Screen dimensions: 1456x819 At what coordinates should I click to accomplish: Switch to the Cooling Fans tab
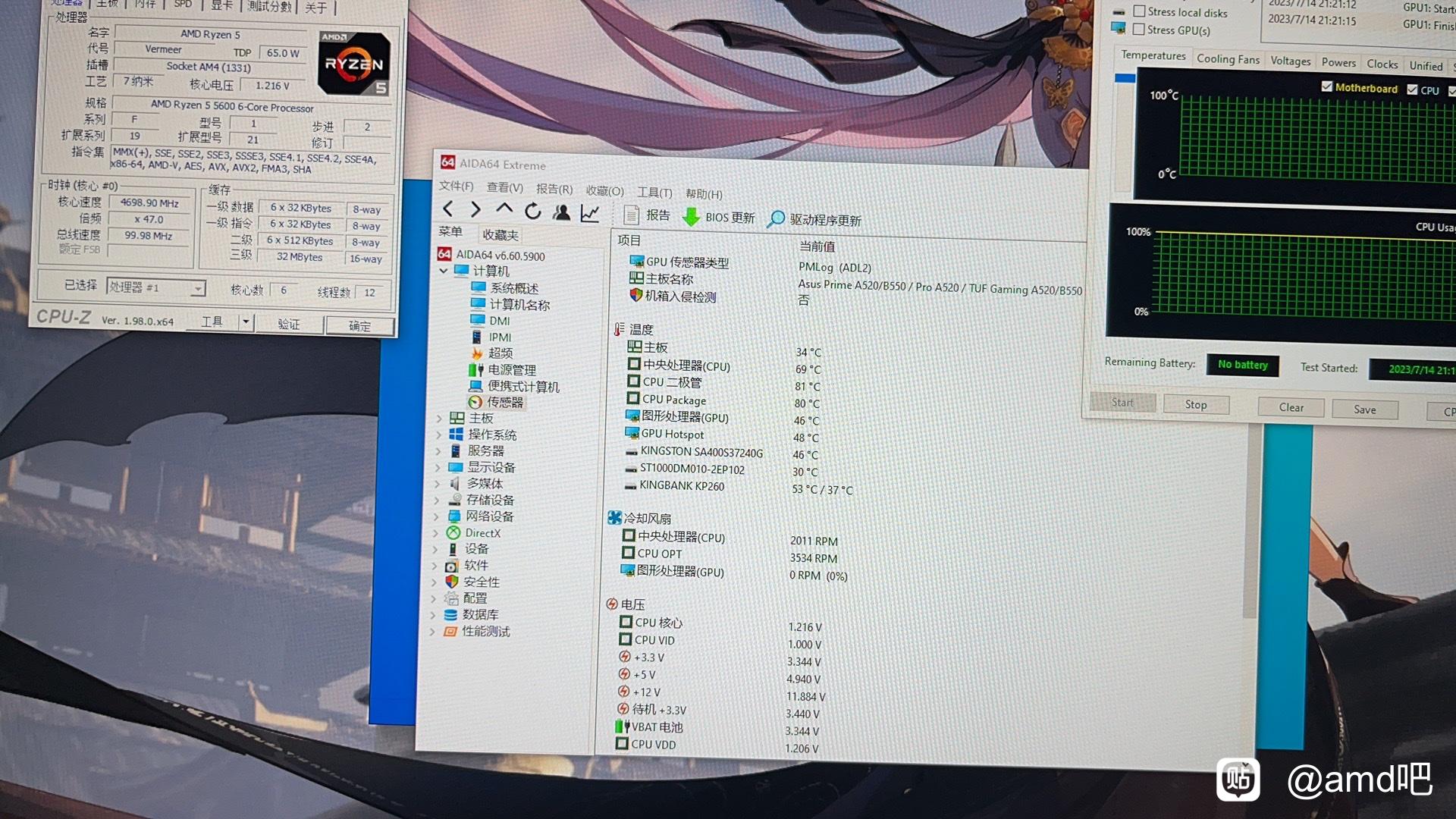coord(1228,59)
